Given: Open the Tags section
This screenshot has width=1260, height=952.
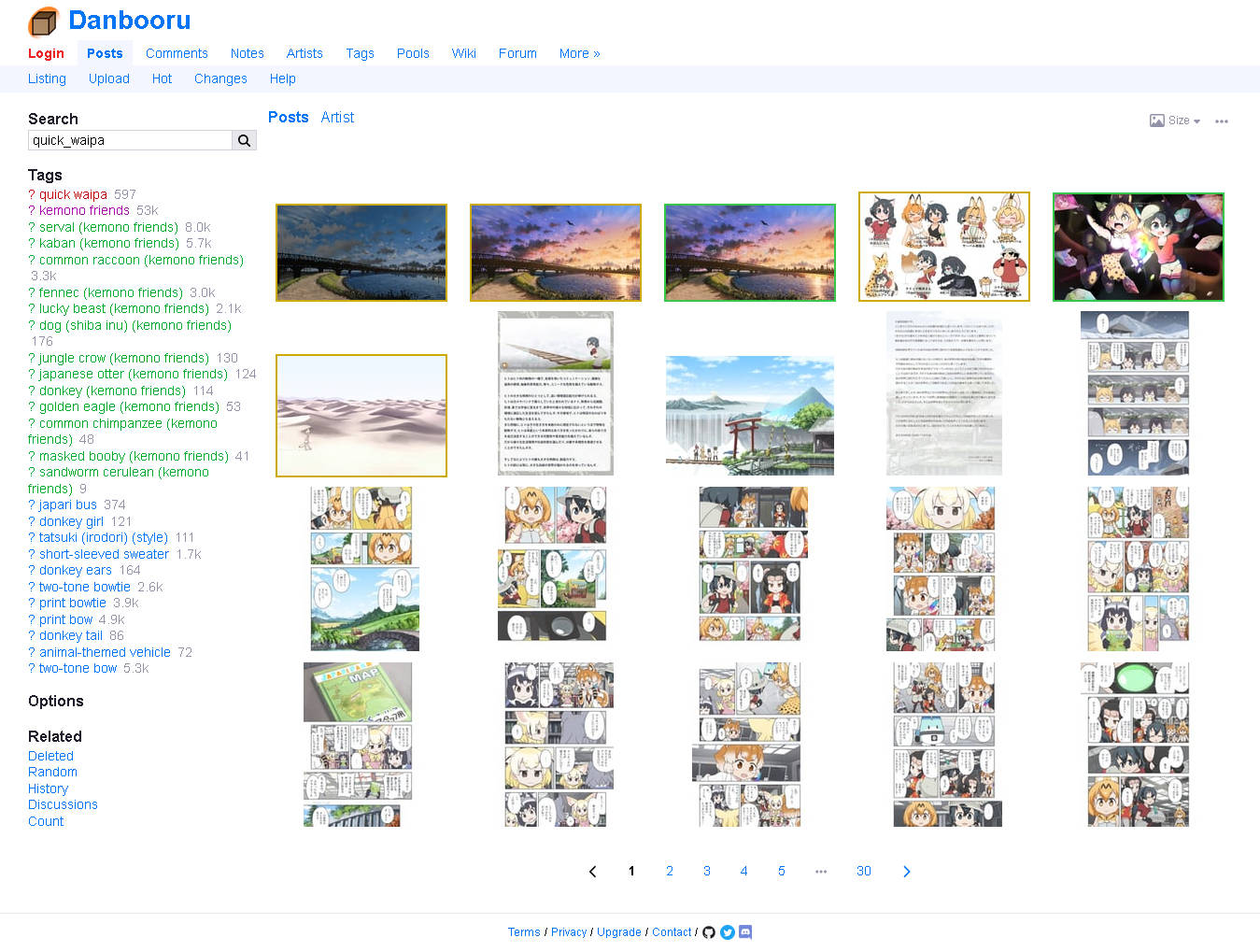Looking at the screenshot, I should pyautogui.click(x=360, y=53).
